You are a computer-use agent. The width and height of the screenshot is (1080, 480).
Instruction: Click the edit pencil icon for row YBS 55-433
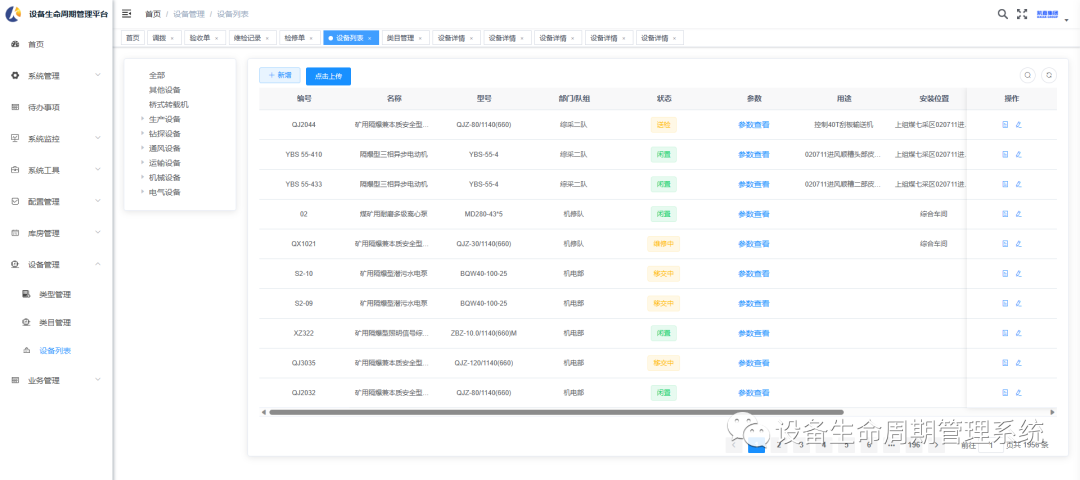[1019, 184]
